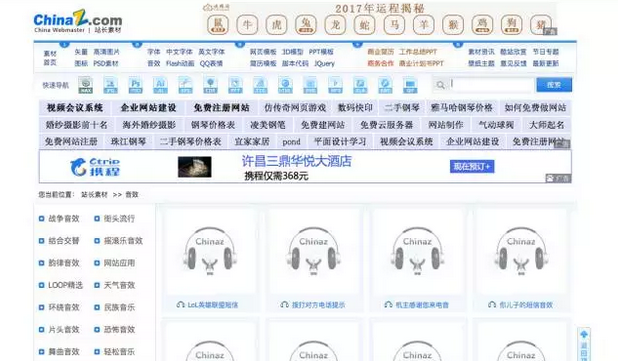Click headphone icon beside LoL英雄联盟 title
Screen dimensions: 618x361
pos(181,305)
